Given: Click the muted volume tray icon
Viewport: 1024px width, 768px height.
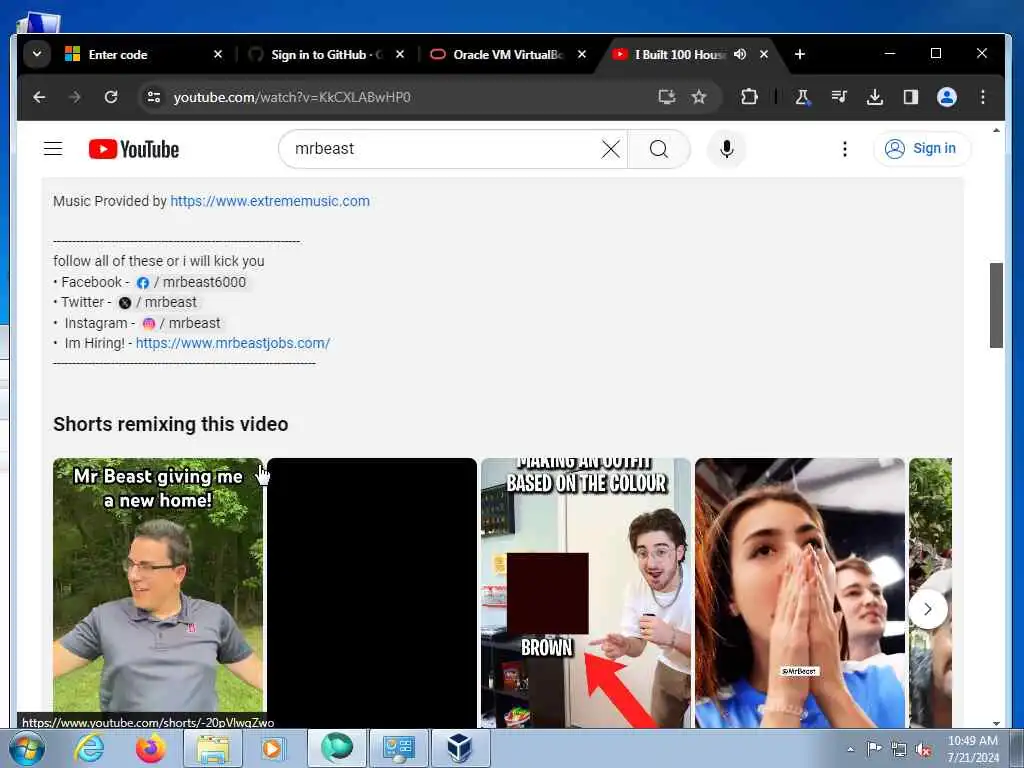Looking at the screenshot, I should pyautogui.click(x=923, y=750).
